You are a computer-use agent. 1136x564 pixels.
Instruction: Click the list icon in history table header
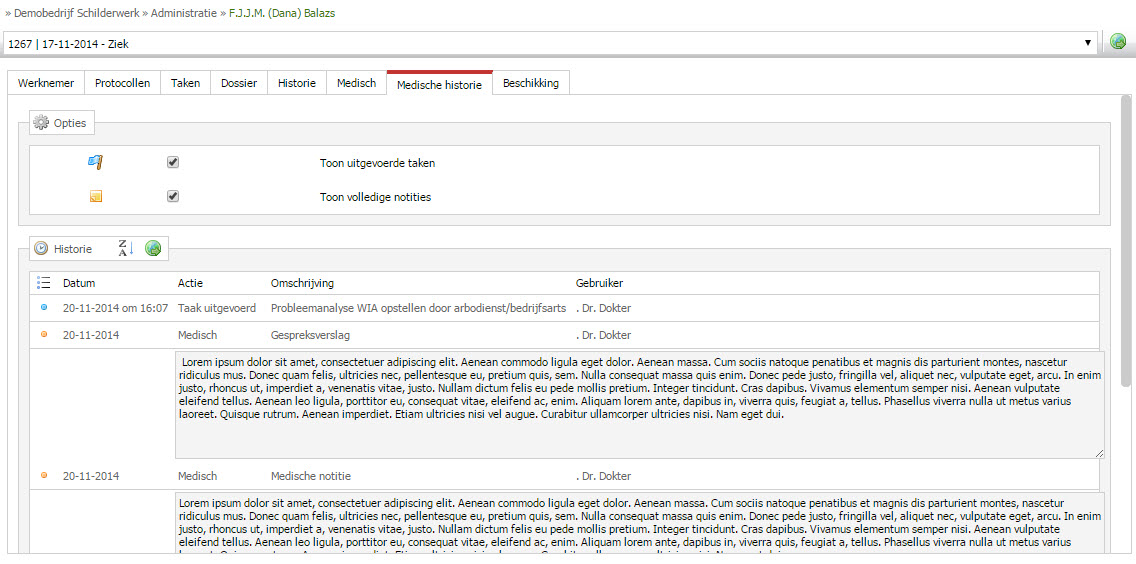[x=43, y=283]
